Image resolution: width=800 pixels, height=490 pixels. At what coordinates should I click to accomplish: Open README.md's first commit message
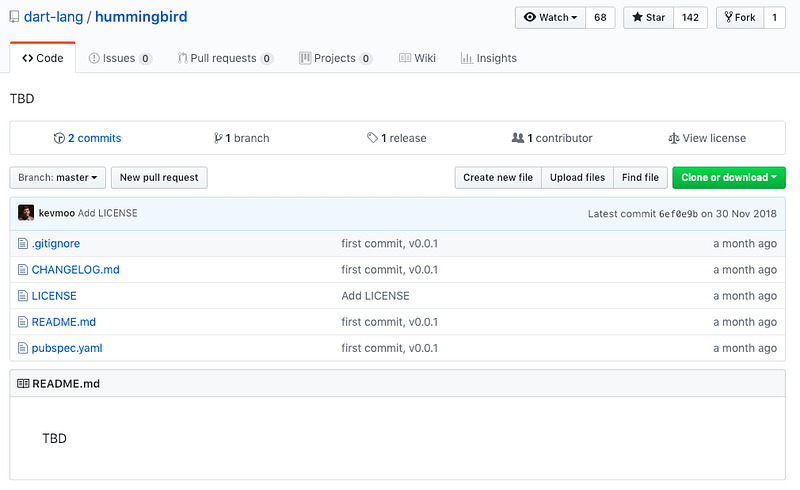tap(390, 322)
